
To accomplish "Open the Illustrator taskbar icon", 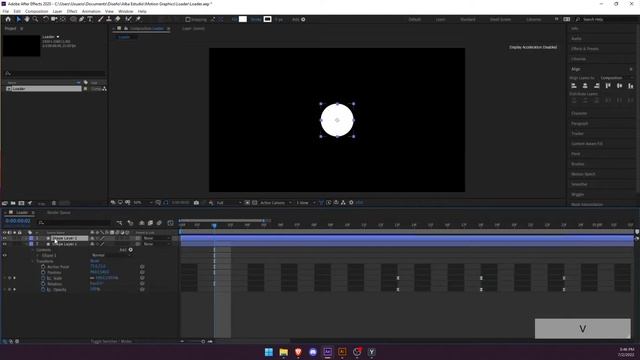I will tap(342, 352).
